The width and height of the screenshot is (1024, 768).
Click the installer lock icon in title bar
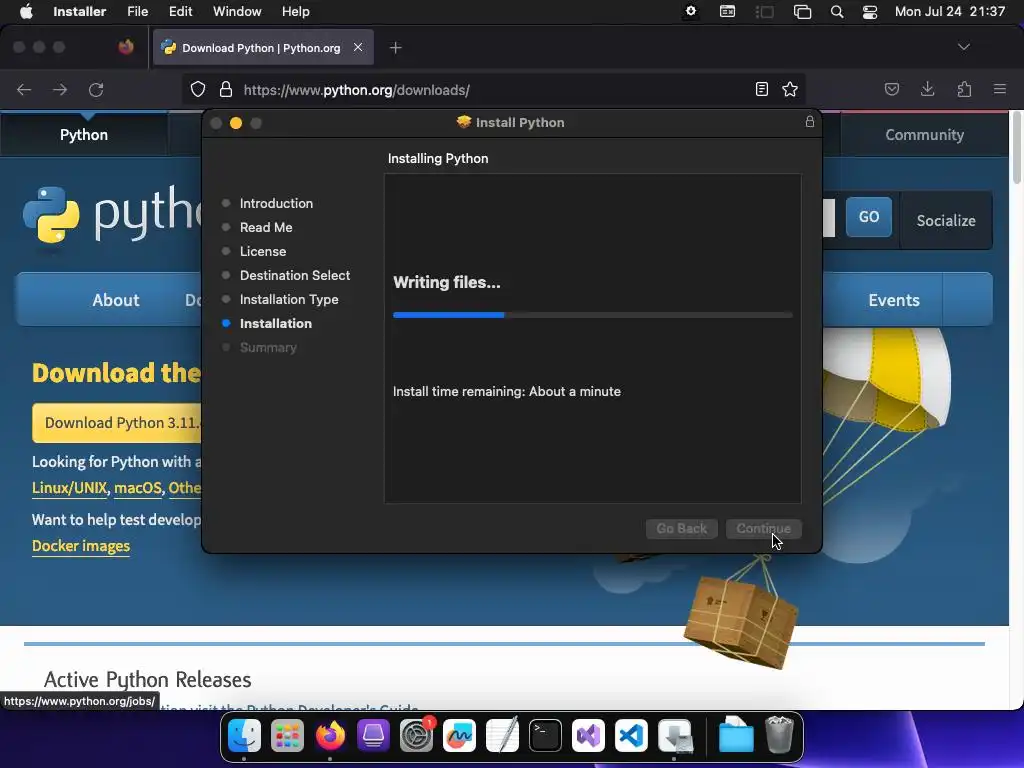tap(809, 122)
